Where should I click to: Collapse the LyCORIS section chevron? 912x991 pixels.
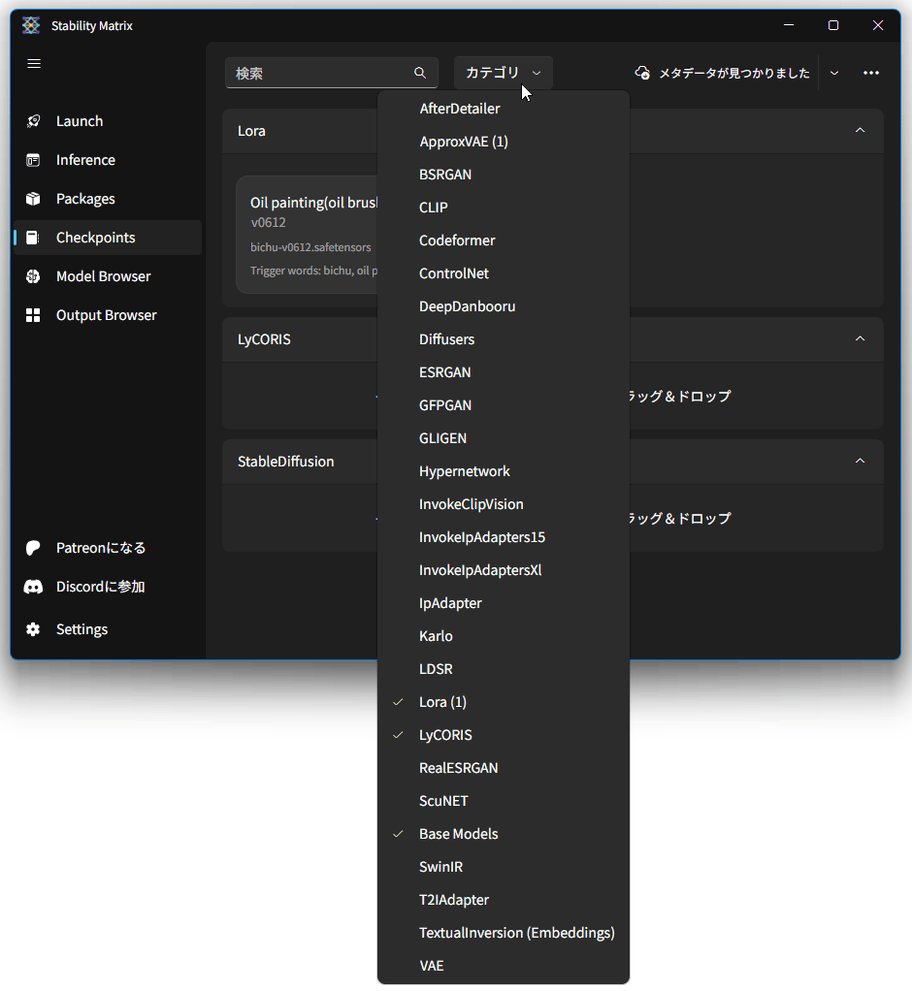click(860, 339)
